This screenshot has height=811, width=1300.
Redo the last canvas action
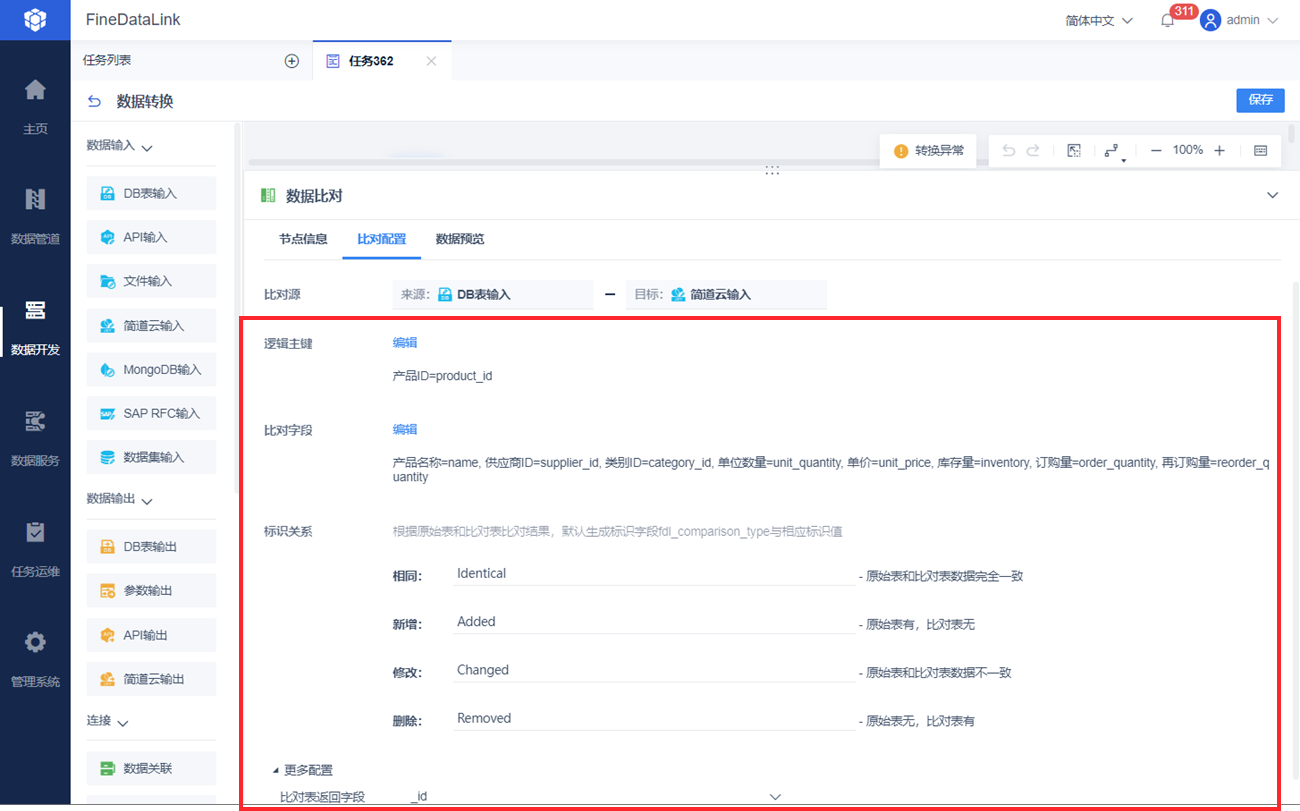pos(1033,150)
